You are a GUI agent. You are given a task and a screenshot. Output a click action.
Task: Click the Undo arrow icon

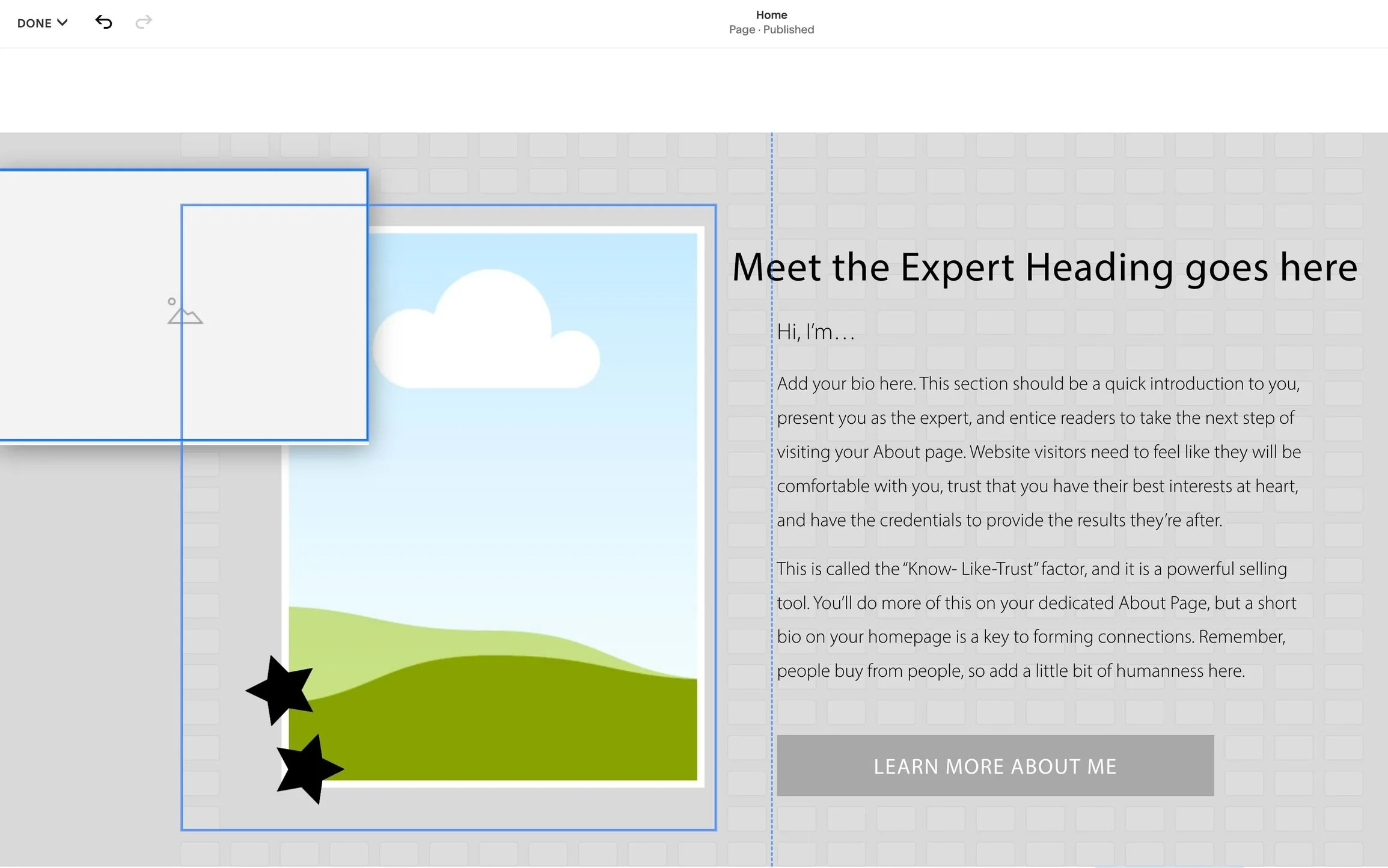pos(103,22)
